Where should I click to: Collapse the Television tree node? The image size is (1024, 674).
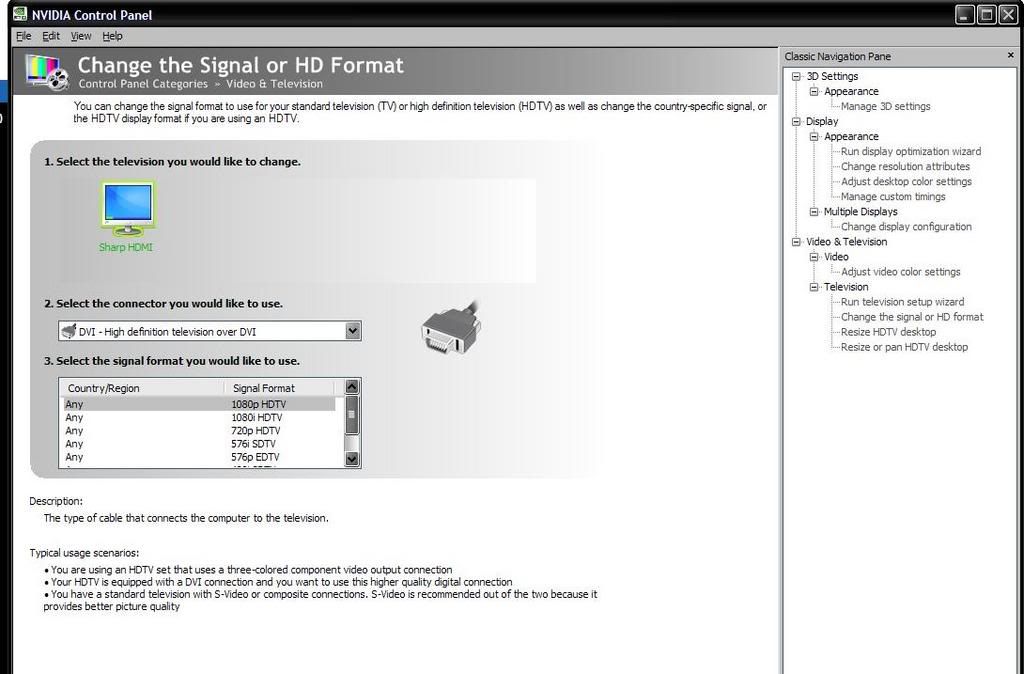814,287
